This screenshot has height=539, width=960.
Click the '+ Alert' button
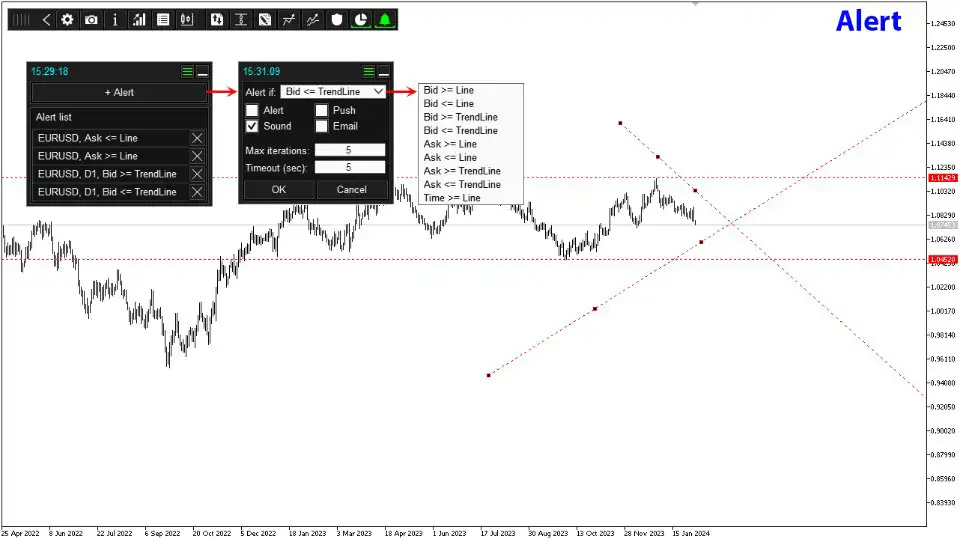click(119, 92)
